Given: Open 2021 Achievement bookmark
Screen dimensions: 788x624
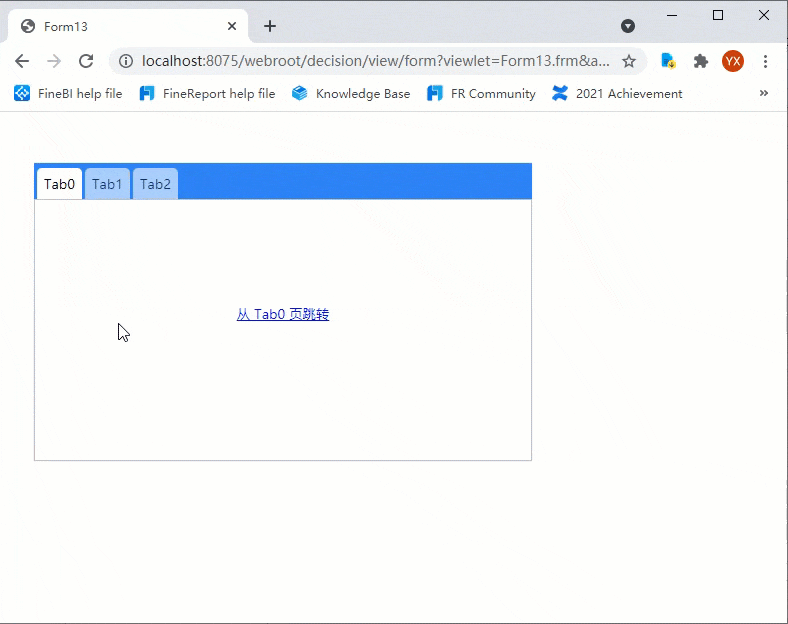Looking at the screenshot, I should coord(617,93).
